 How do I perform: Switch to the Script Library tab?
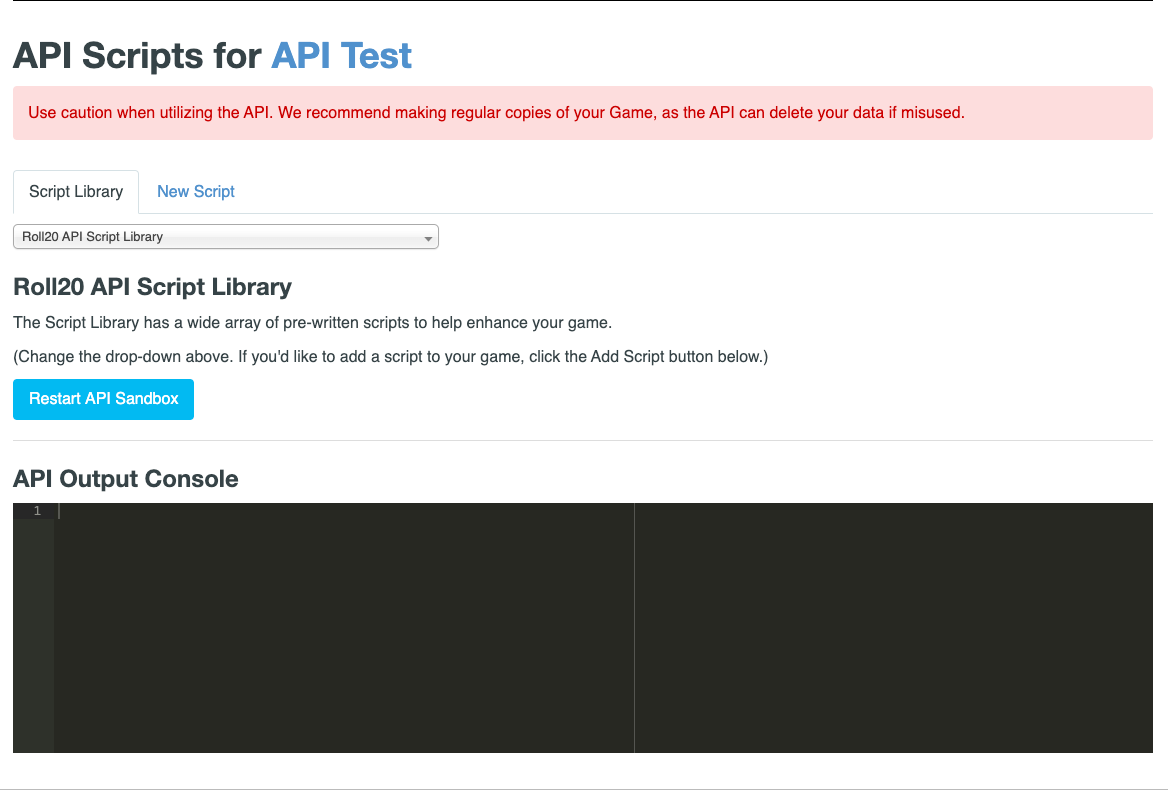point(76,191)
